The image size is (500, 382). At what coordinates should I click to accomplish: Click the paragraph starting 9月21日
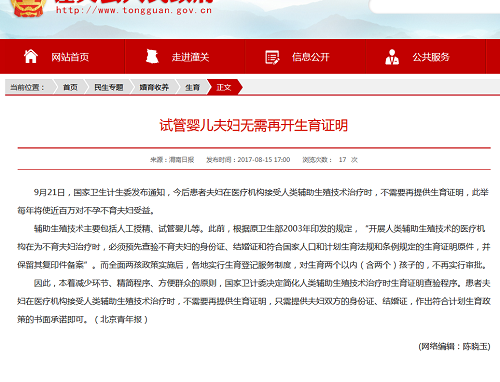click(x=253, y=201)
